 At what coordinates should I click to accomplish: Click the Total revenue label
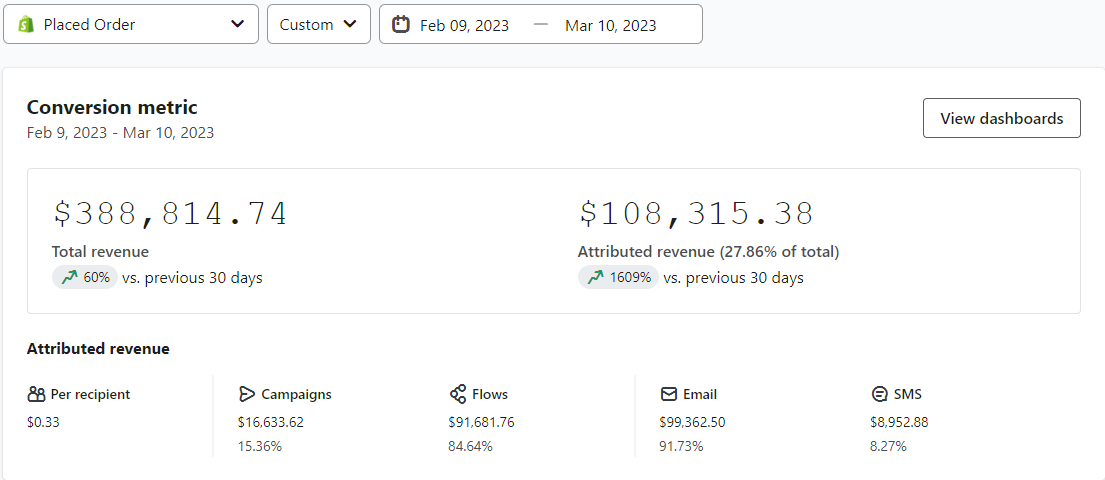pyautogui.click(x=100, y=252)
